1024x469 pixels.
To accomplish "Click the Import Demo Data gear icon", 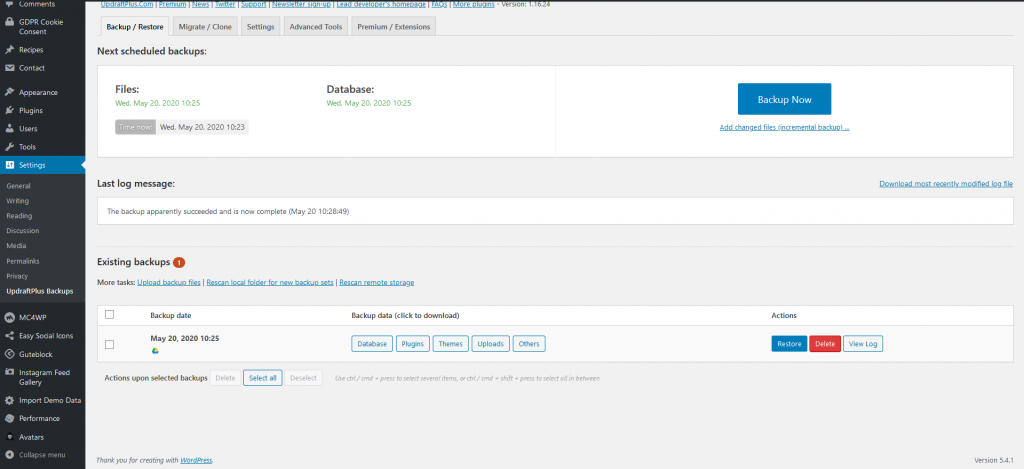I will click(10, 400).
